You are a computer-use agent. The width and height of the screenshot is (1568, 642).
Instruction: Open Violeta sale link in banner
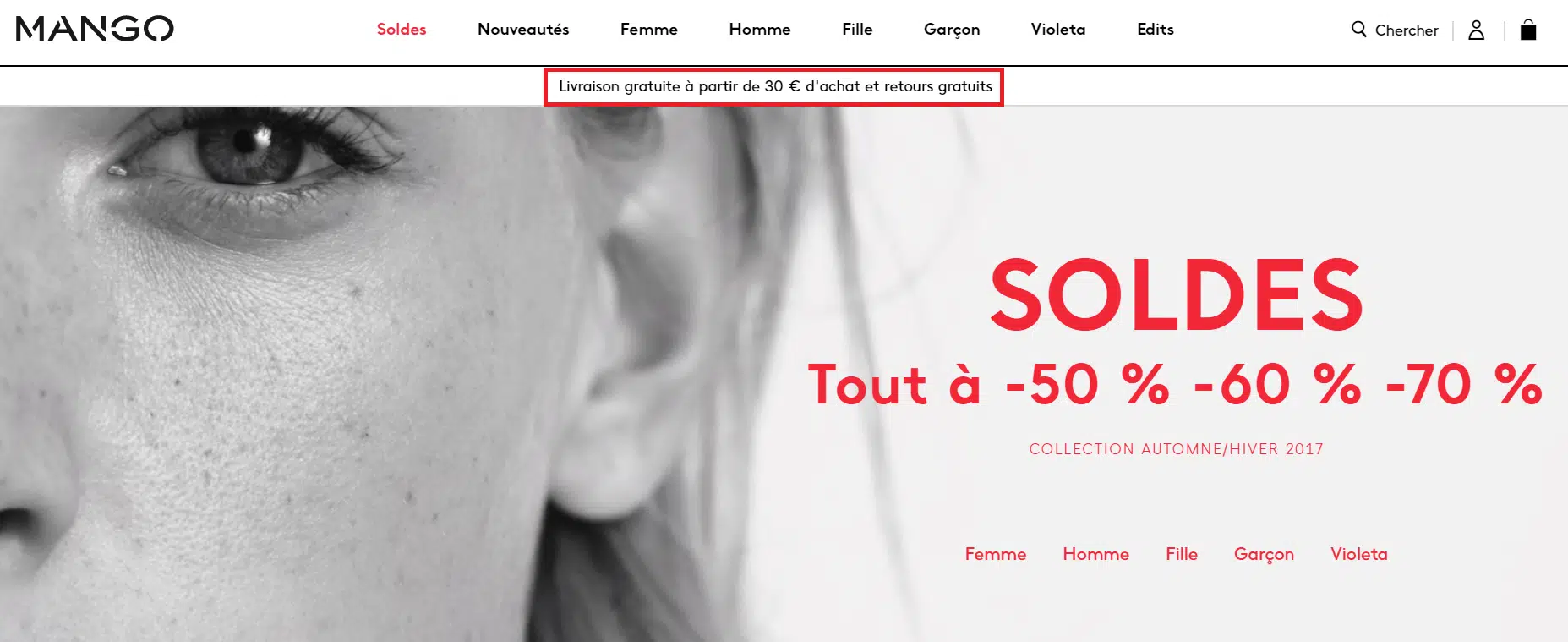1359,554
